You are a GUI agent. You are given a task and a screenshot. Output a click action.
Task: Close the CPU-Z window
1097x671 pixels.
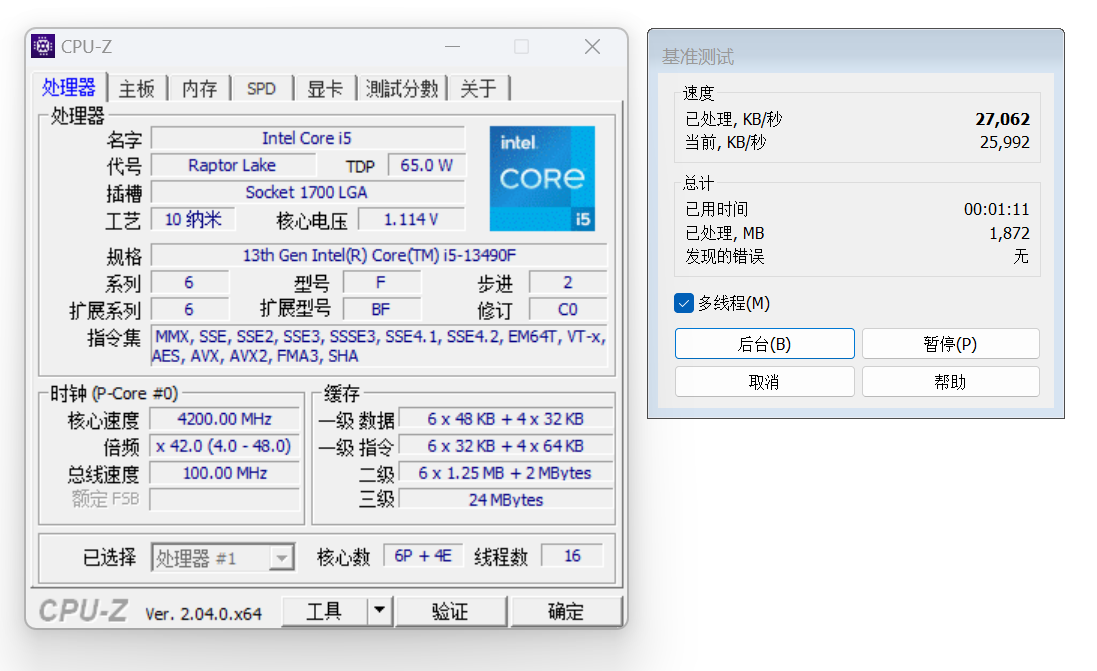(x=593, y=47)
